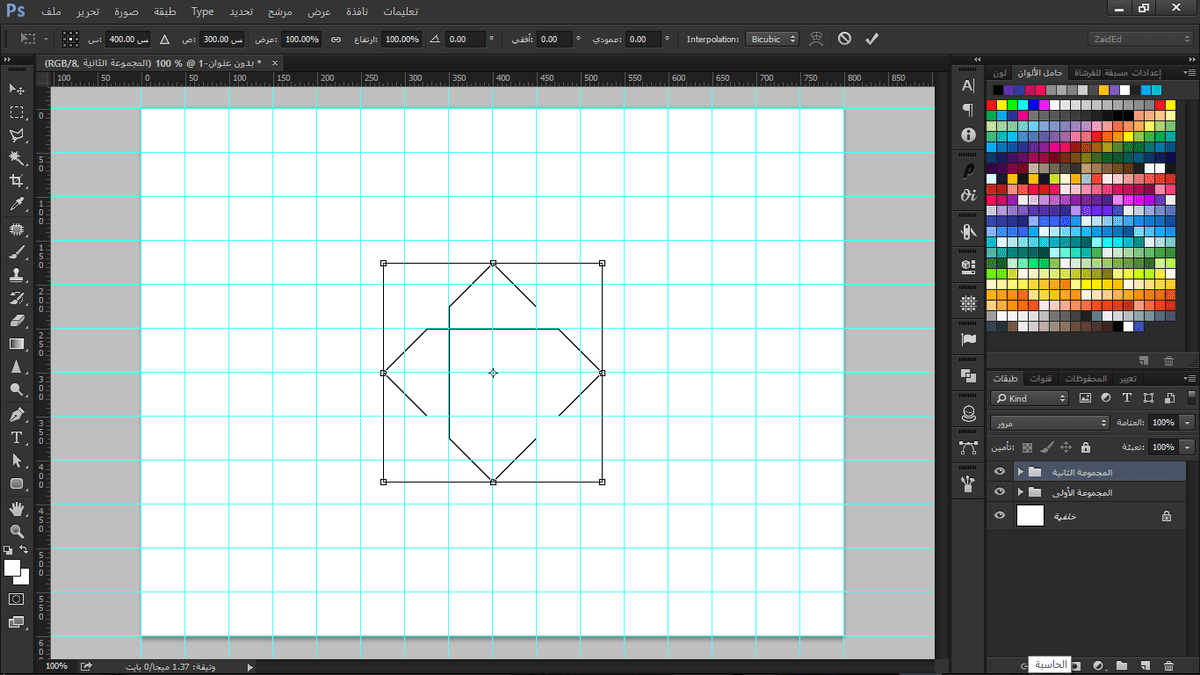This screenshot has height=675, width=1200.
Task: Cancel the transform with the circle-slash icon
Action: click(845, 39)
